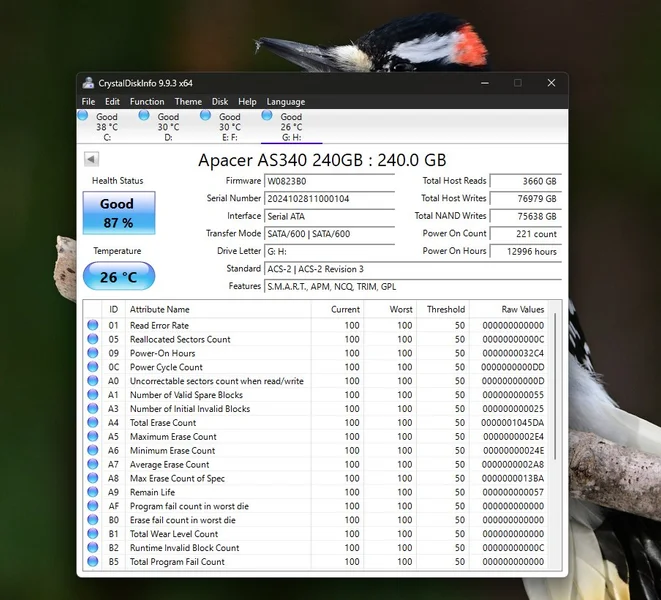Click the Features field
The height and width of the screenshot is (600, 661).
[x=413, y=287]
